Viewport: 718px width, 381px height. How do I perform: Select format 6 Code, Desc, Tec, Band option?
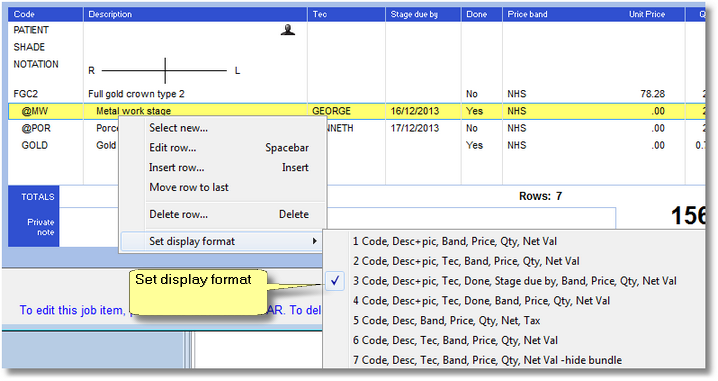[x=455, y=340]
